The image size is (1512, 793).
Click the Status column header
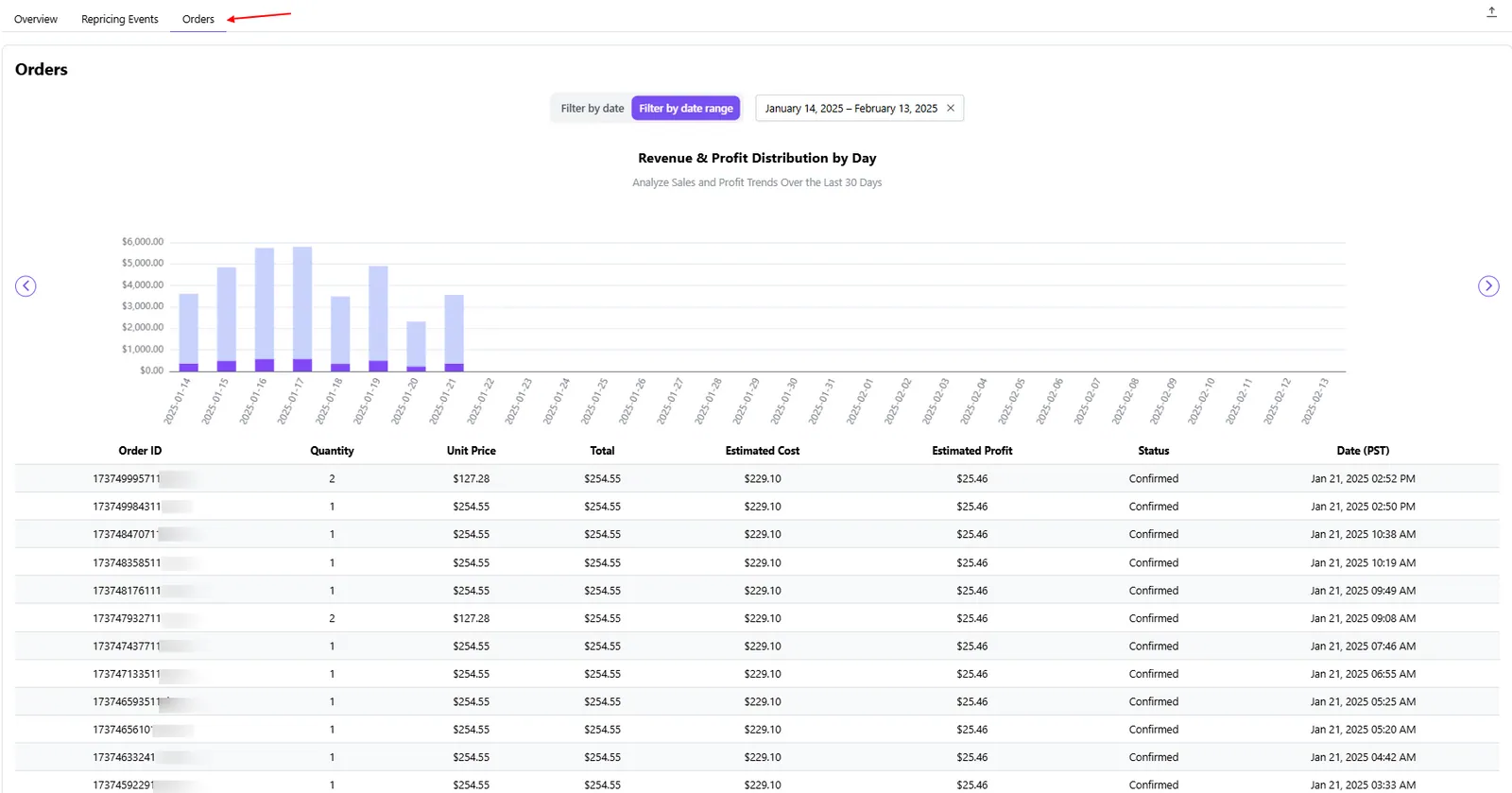(x=1154, y=451)
